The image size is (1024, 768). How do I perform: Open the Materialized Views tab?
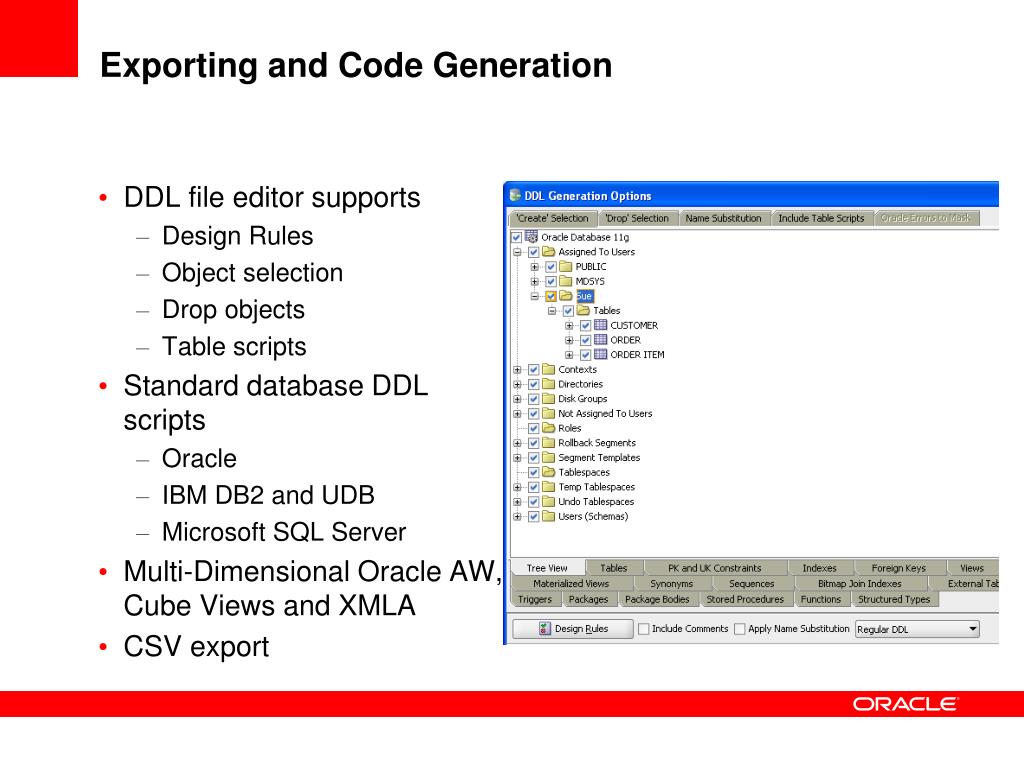(571, 583)
